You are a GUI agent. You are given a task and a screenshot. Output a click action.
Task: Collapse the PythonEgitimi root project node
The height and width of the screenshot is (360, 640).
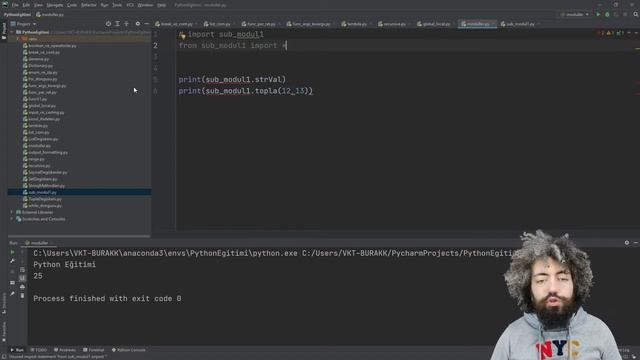click(12, 32)
